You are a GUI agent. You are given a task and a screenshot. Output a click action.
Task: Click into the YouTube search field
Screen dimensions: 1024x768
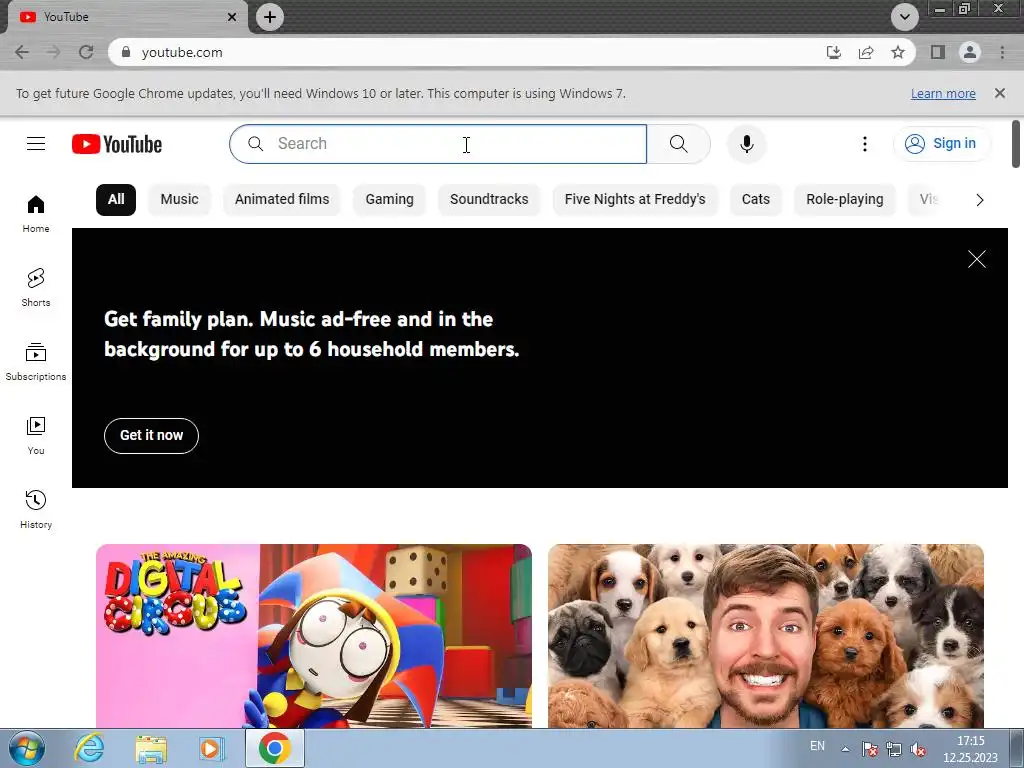(x=438, y=144)
